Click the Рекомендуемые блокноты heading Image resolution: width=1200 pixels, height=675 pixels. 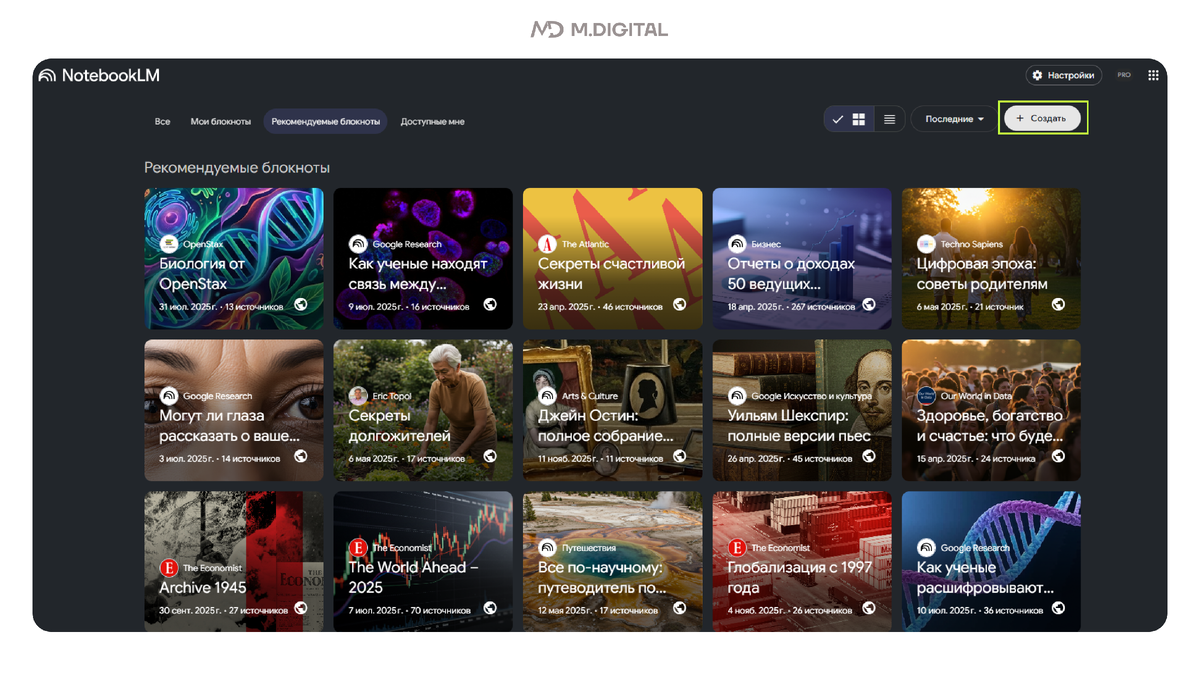coord(237,168)
